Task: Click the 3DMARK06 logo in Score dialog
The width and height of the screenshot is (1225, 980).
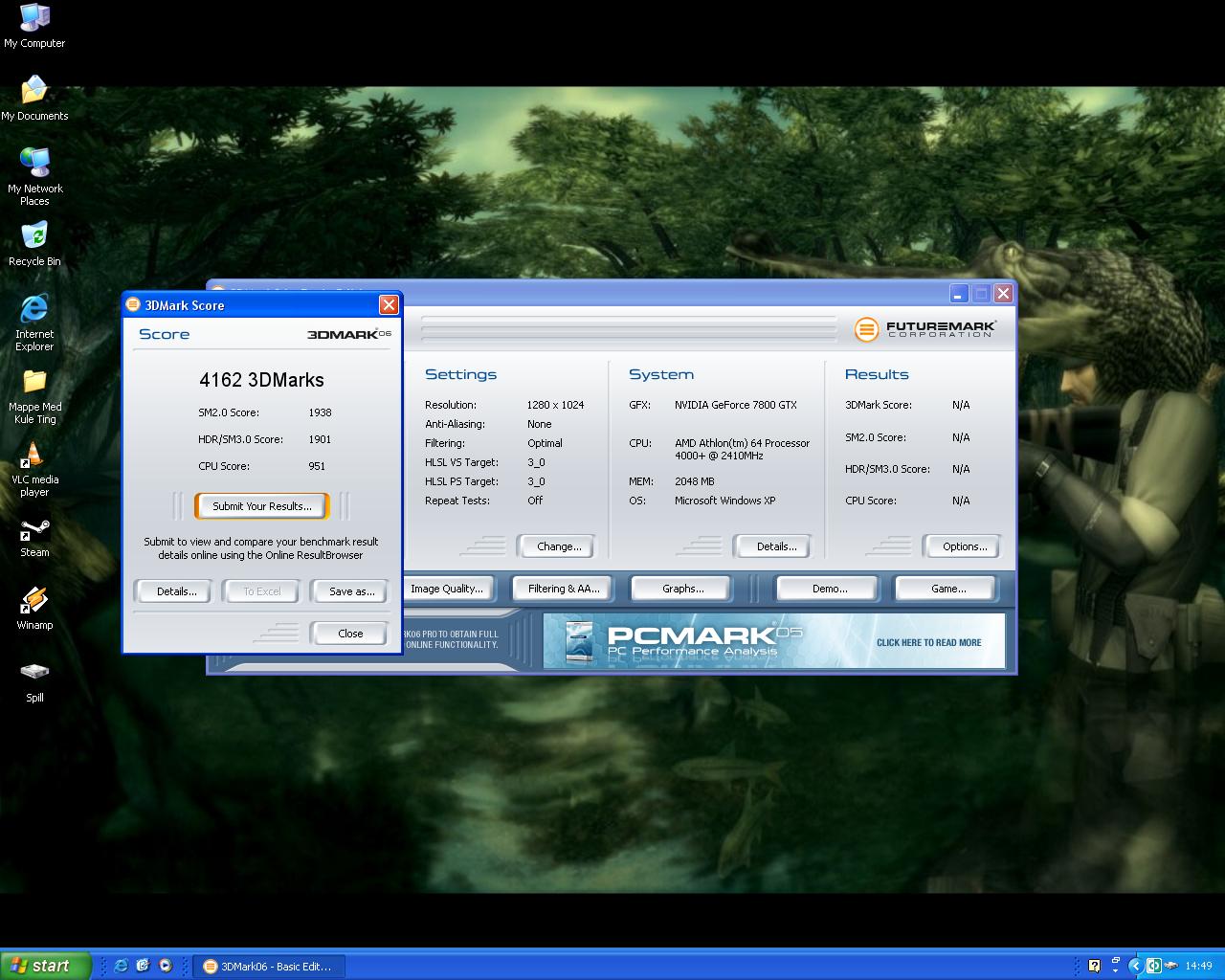Action: [x=348, y=334]
